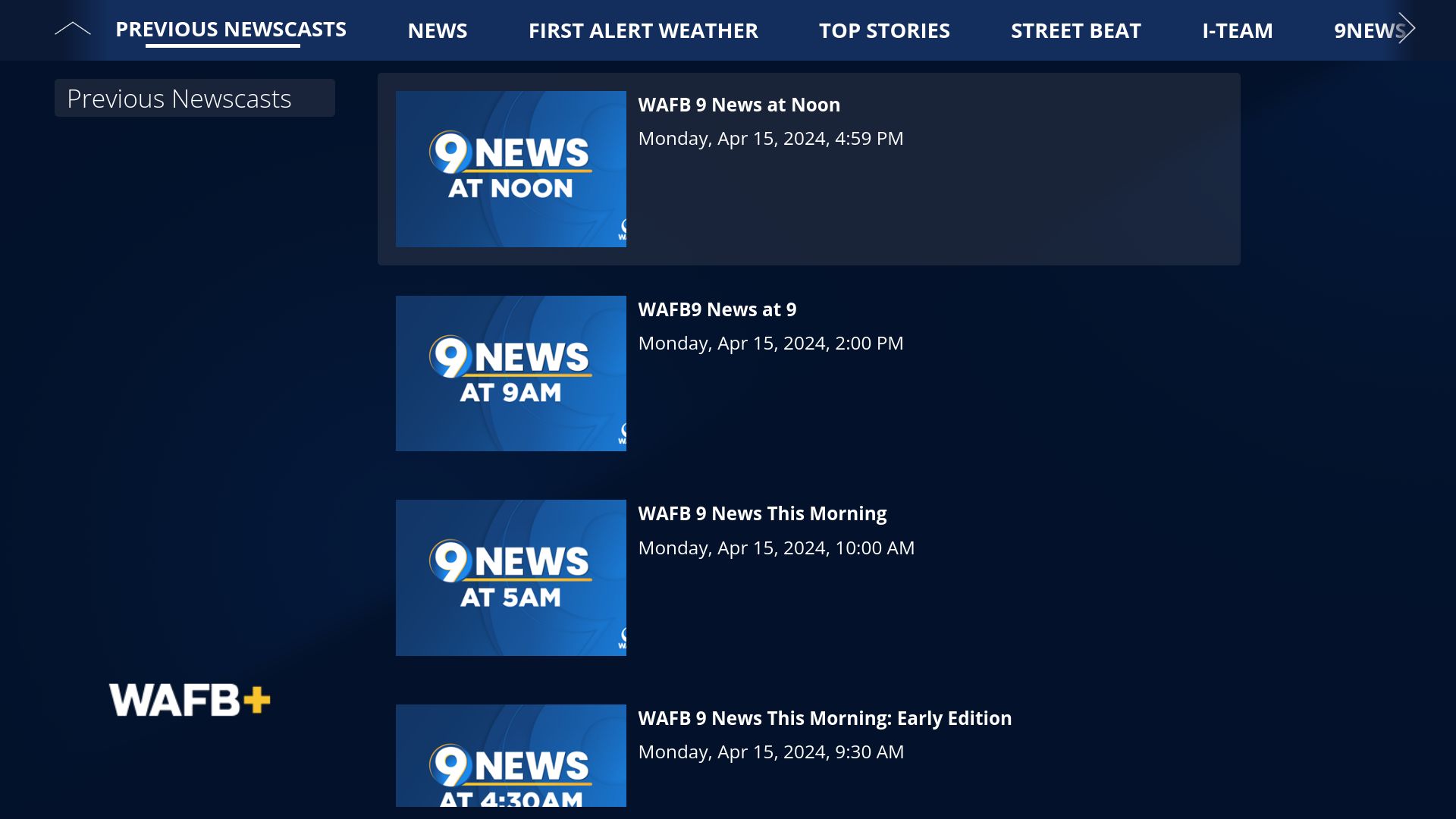Open the STREET BEAT section
1456x819 pixels.
(1075, 30)
